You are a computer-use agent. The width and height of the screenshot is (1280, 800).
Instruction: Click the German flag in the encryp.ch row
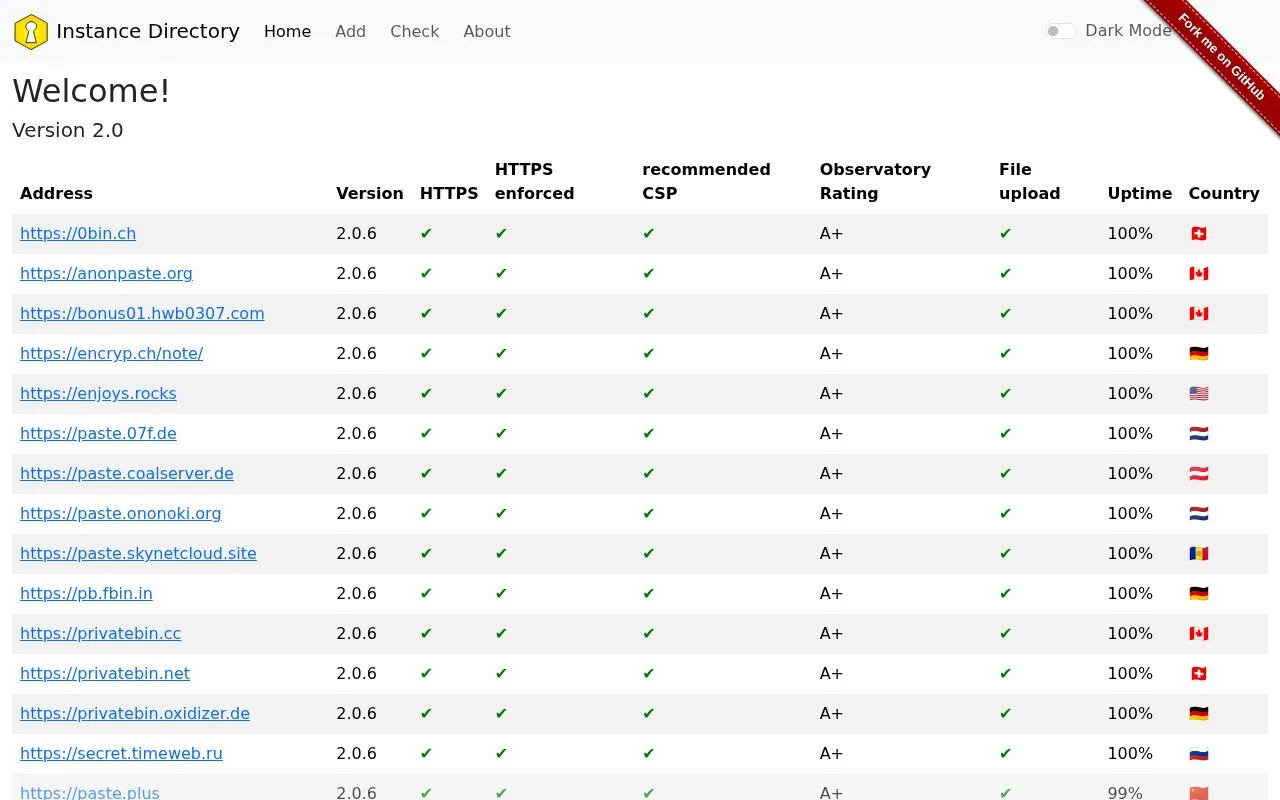coord(1198,353)
